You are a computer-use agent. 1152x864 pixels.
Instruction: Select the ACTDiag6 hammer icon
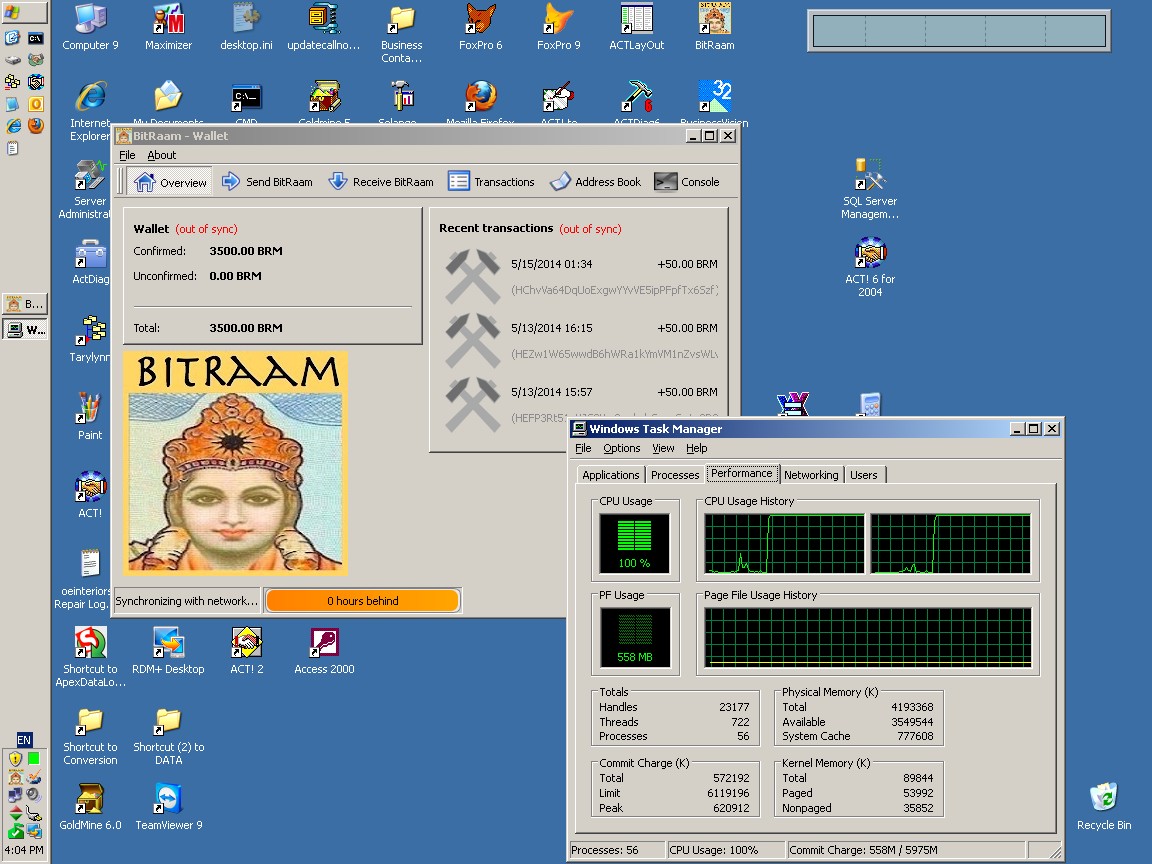636,102
